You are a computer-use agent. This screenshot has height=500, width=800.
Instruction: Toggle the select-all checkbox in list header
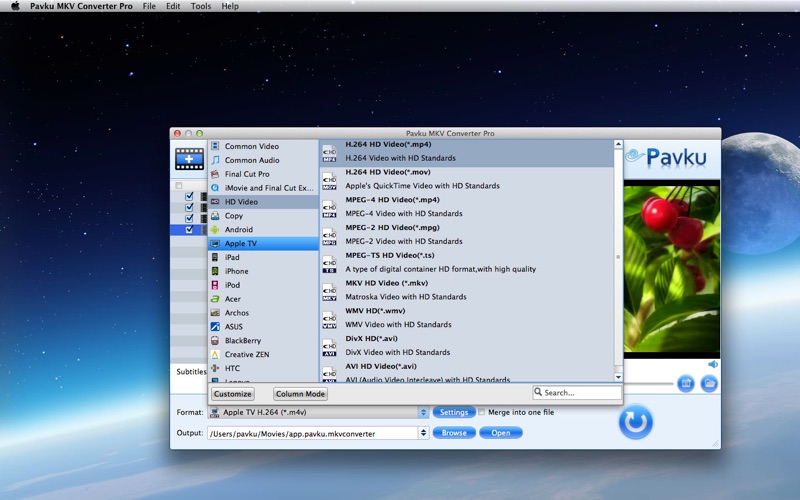pyautogui.click(x=179, y=185)
